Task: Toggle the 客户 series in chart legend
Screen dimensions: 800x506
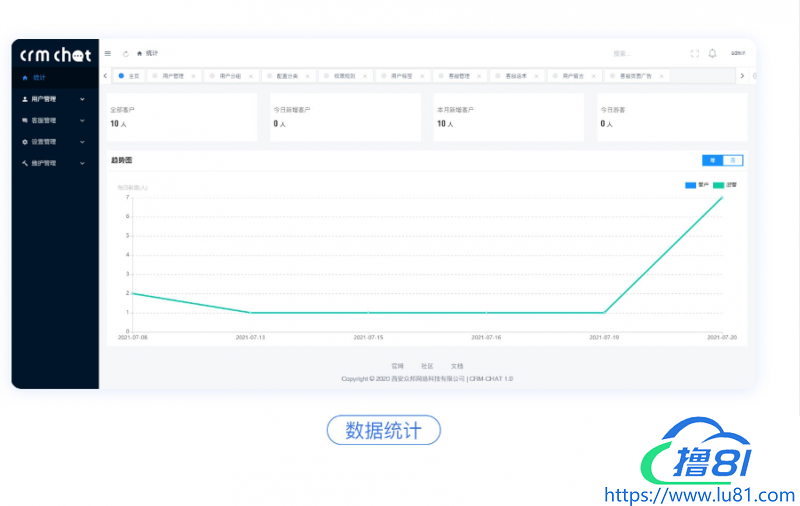Action: pos(696,185)
